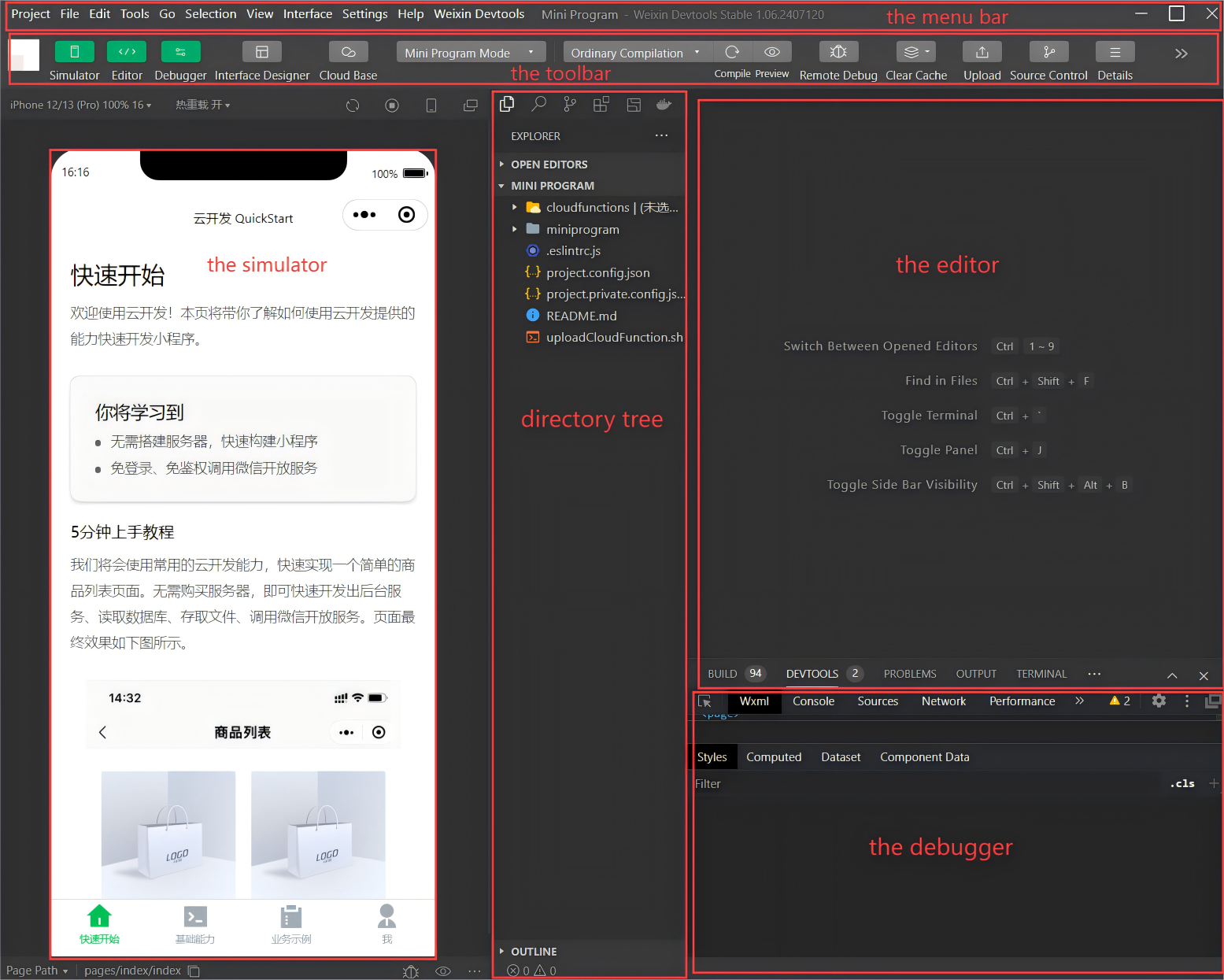This screenshot has height=980, width=1224.
Task: Tap the 业务示例 simulator tab
Action: click(x=291, y=925)
